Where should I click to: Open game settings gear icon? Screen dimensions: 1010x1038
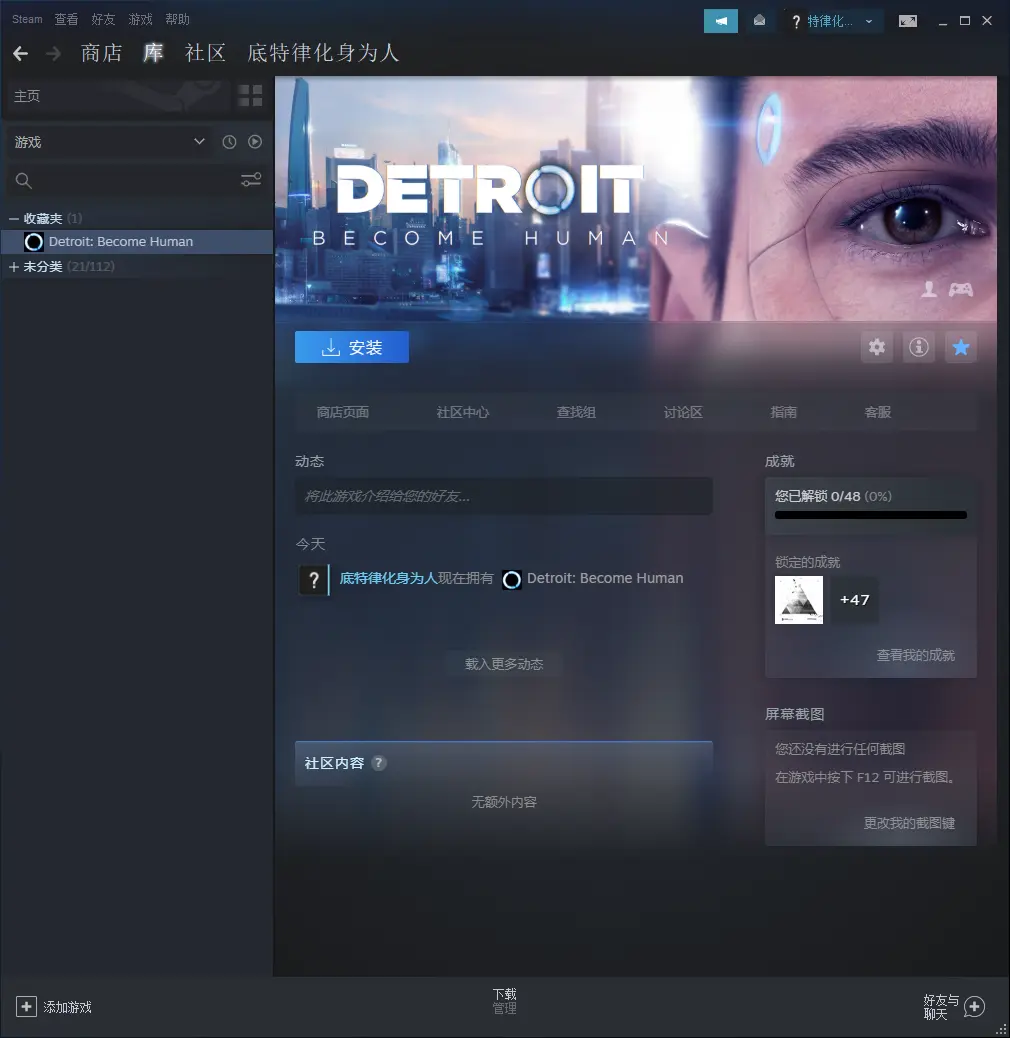point(877,347)
